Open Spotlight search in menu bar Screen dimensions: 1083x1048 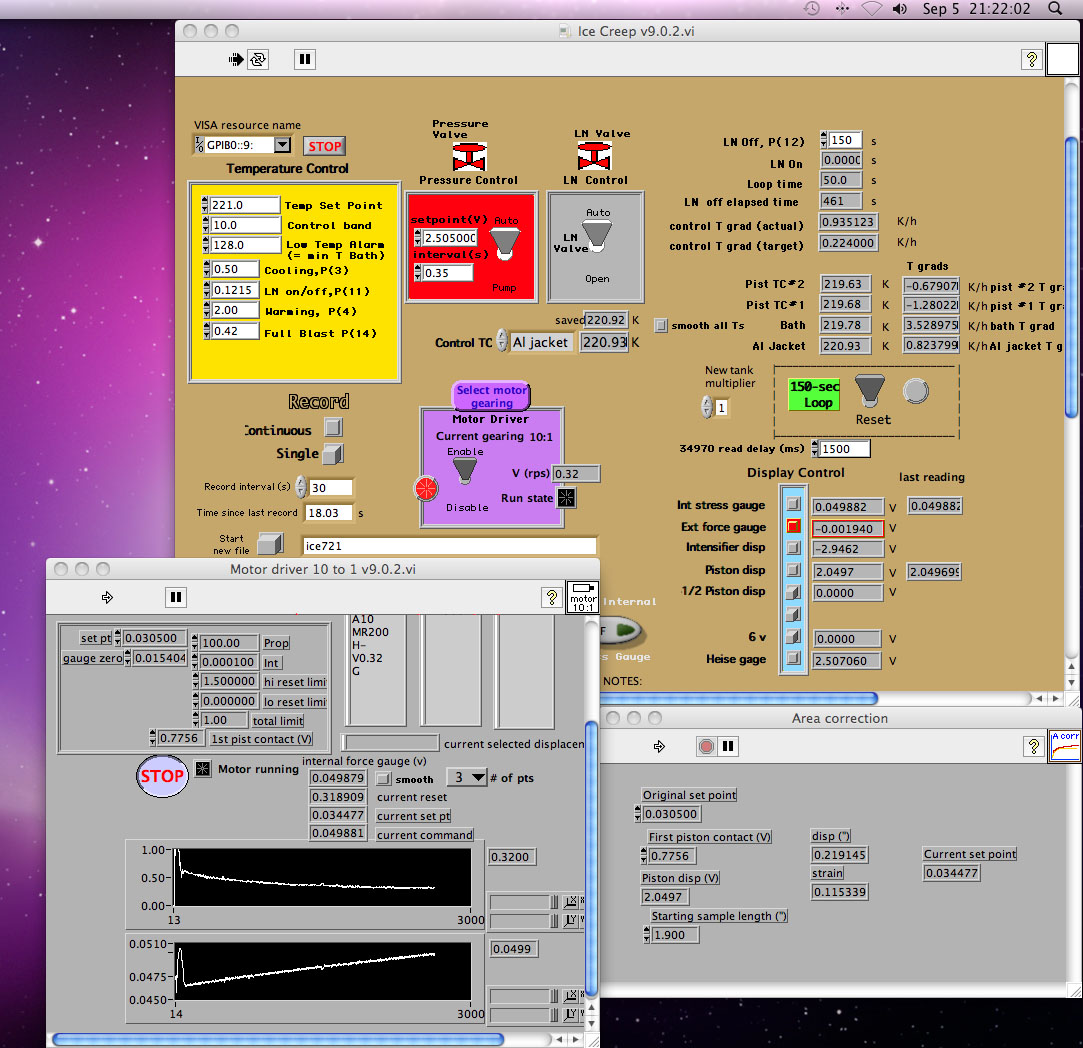pyautogui.click(x=1055, y=9)
